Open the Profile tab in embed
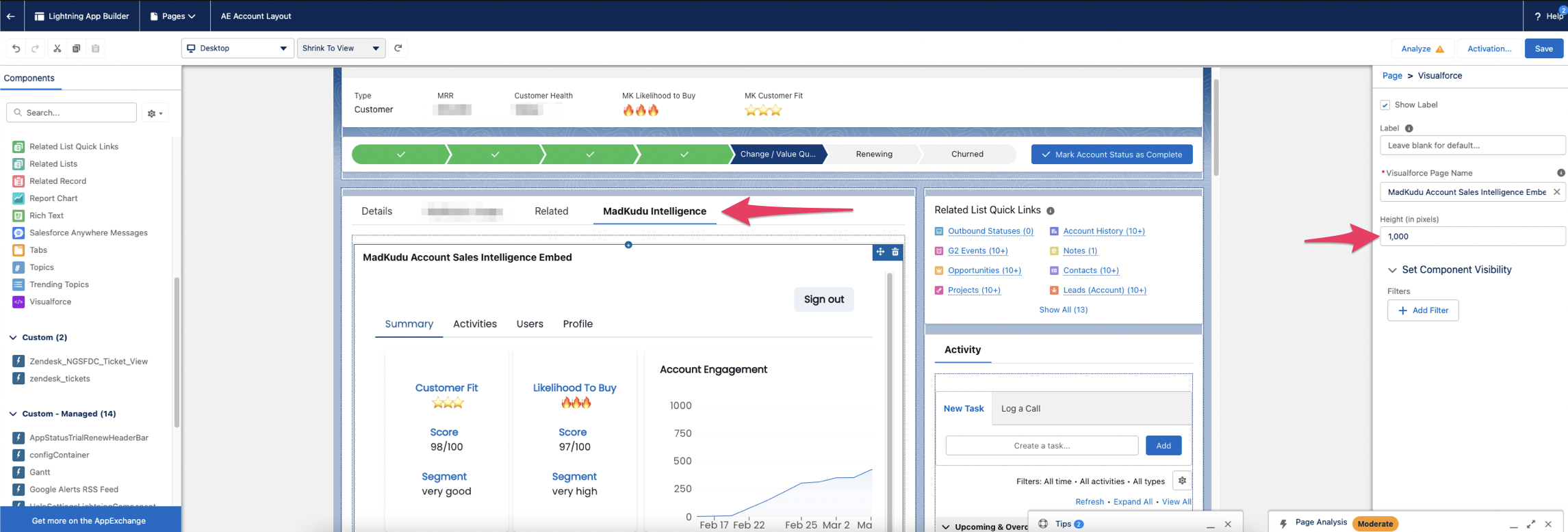The width and height of the screenshot is (1568, 532). coord(578,324)
